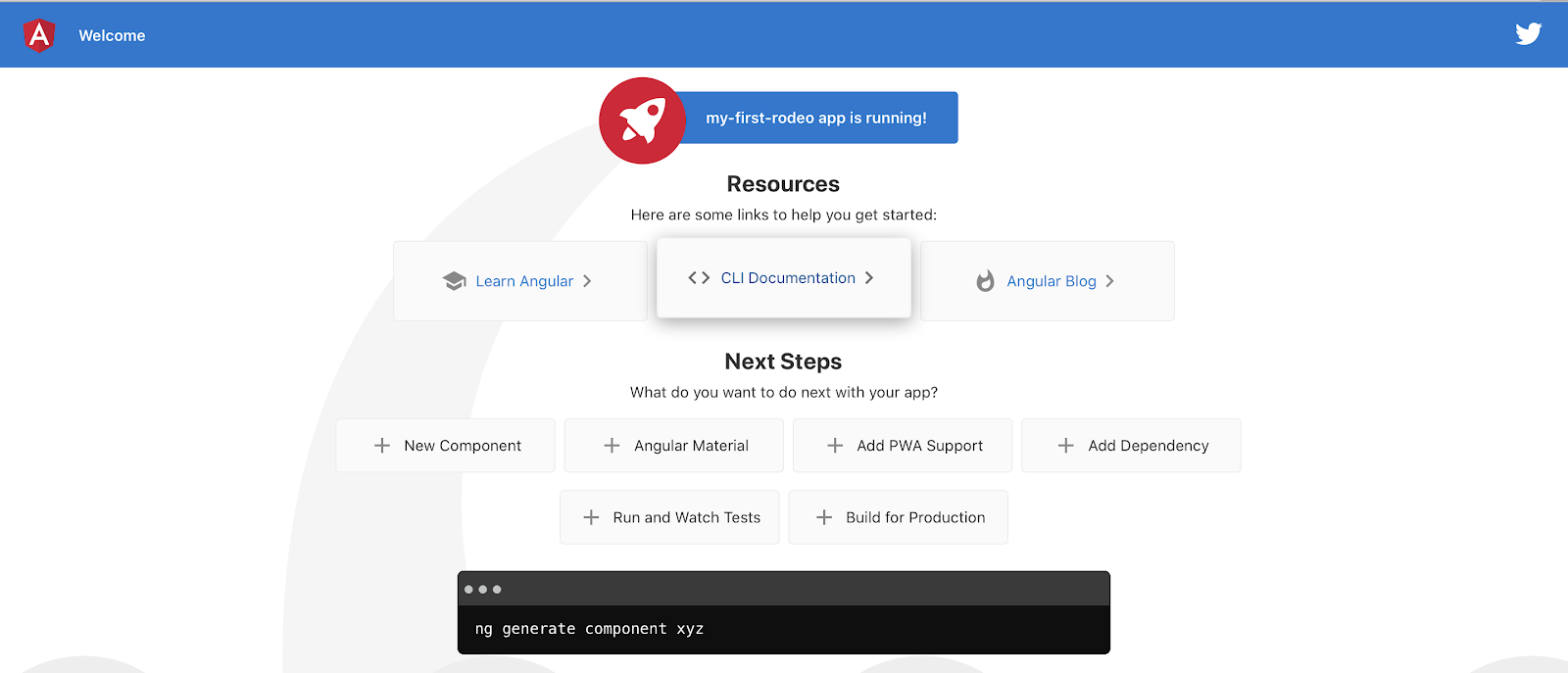The height and width of the screenshot is (673, 1568).
Task: Select the Angular Material card
Action: (674, 446)
